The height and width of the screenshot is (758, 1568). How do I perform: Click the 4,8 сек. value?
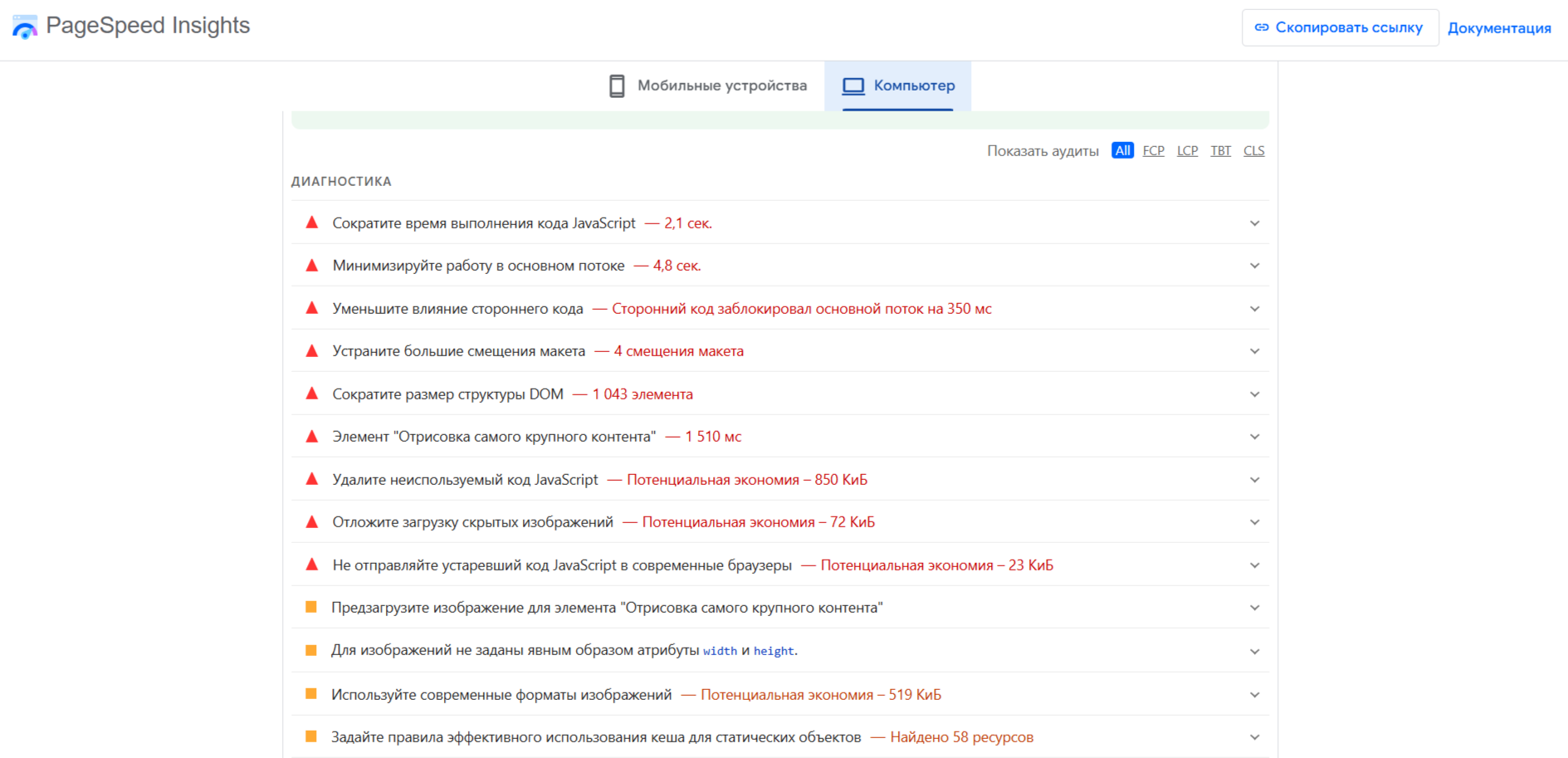[x=677, y=266]
